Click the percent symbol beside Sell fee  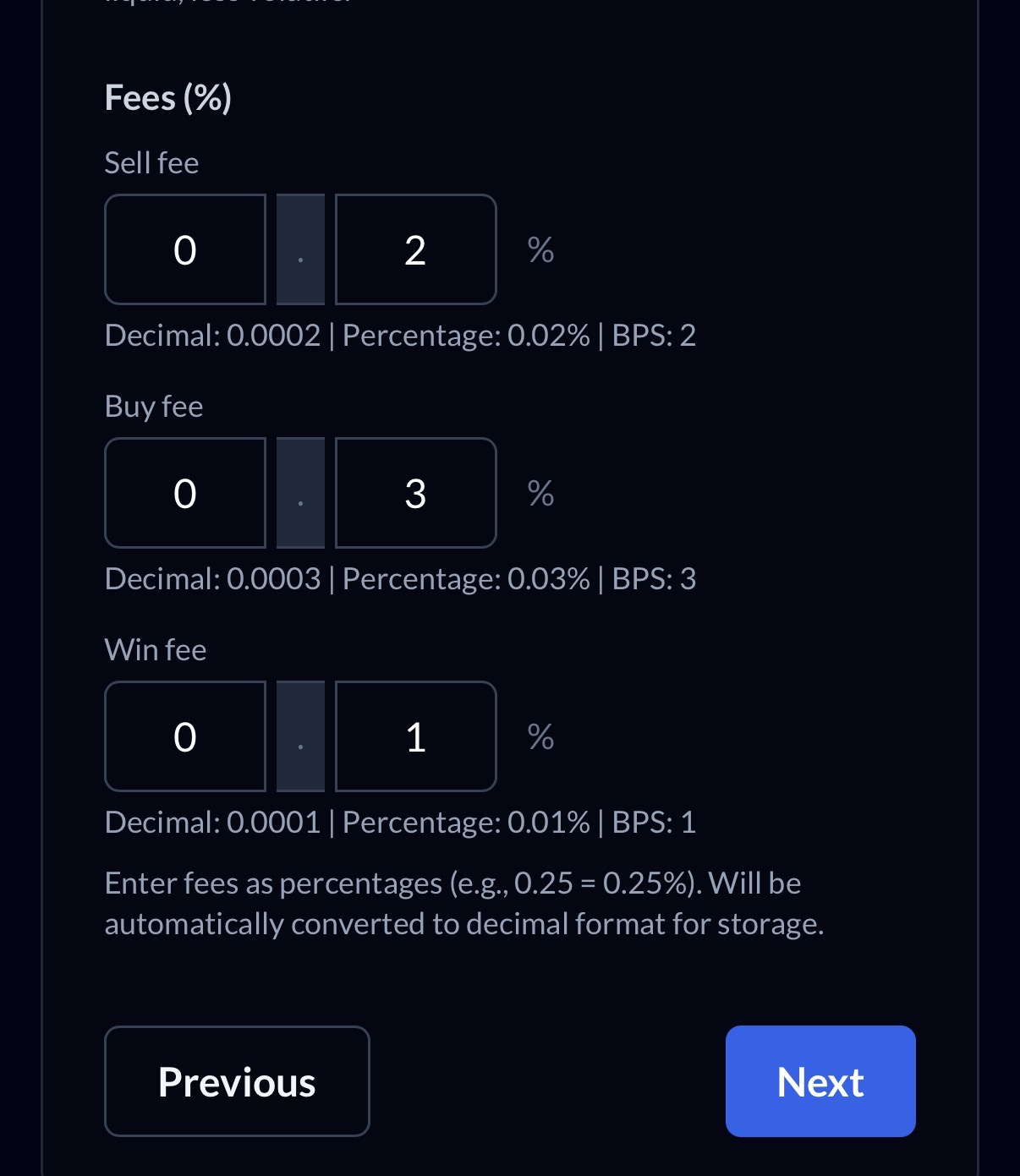click(x=540, y=249)
